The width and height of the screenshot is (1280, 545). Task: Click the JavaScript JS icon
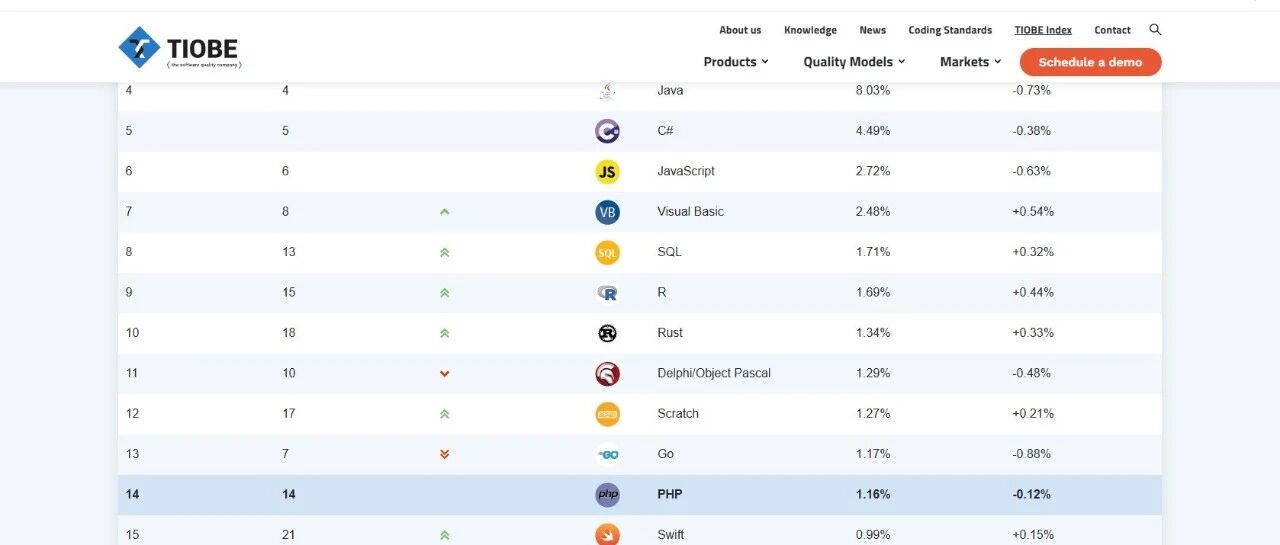pyautogui.click(x=607, y=172)
